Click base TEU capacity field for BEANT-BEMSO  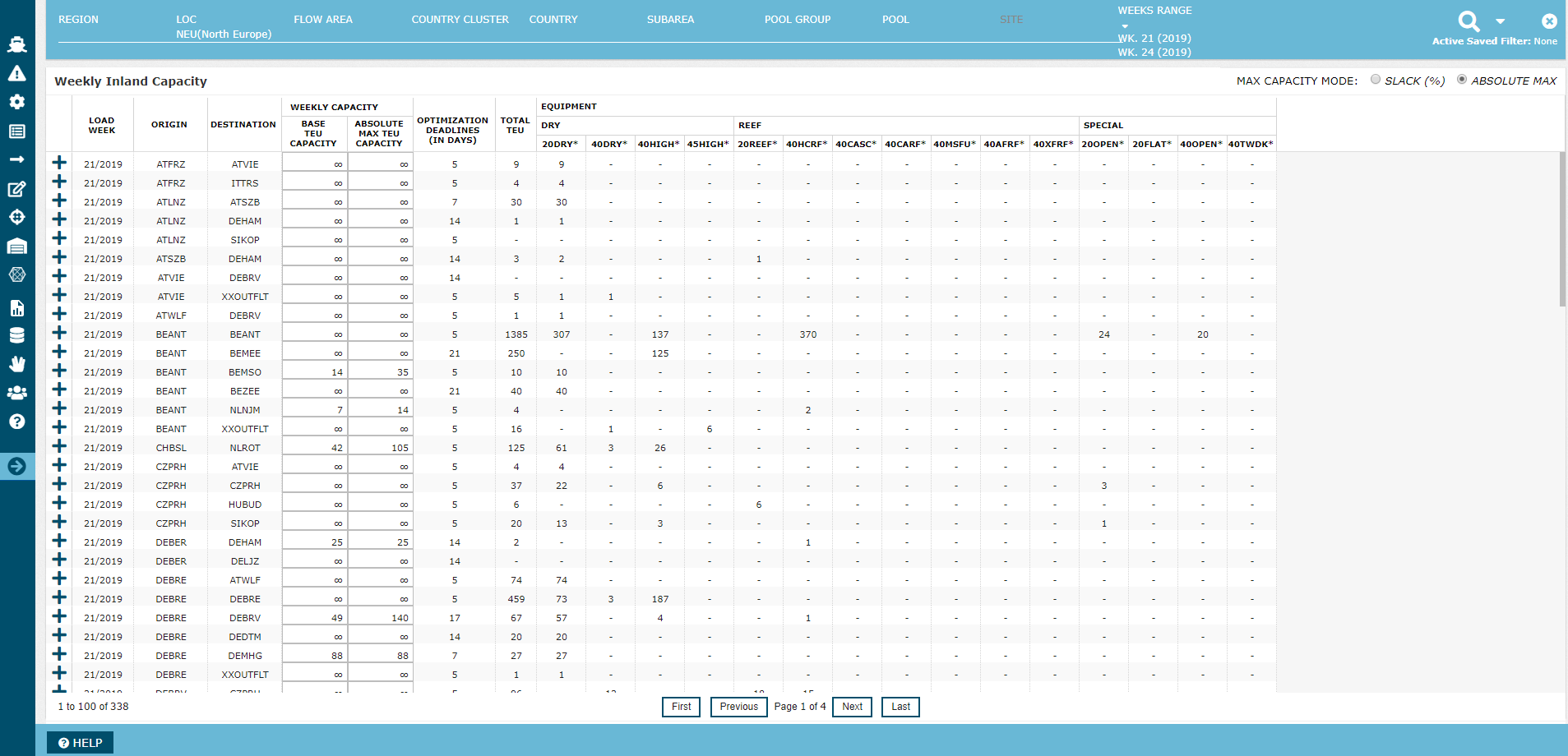click(x=315, y=372)
